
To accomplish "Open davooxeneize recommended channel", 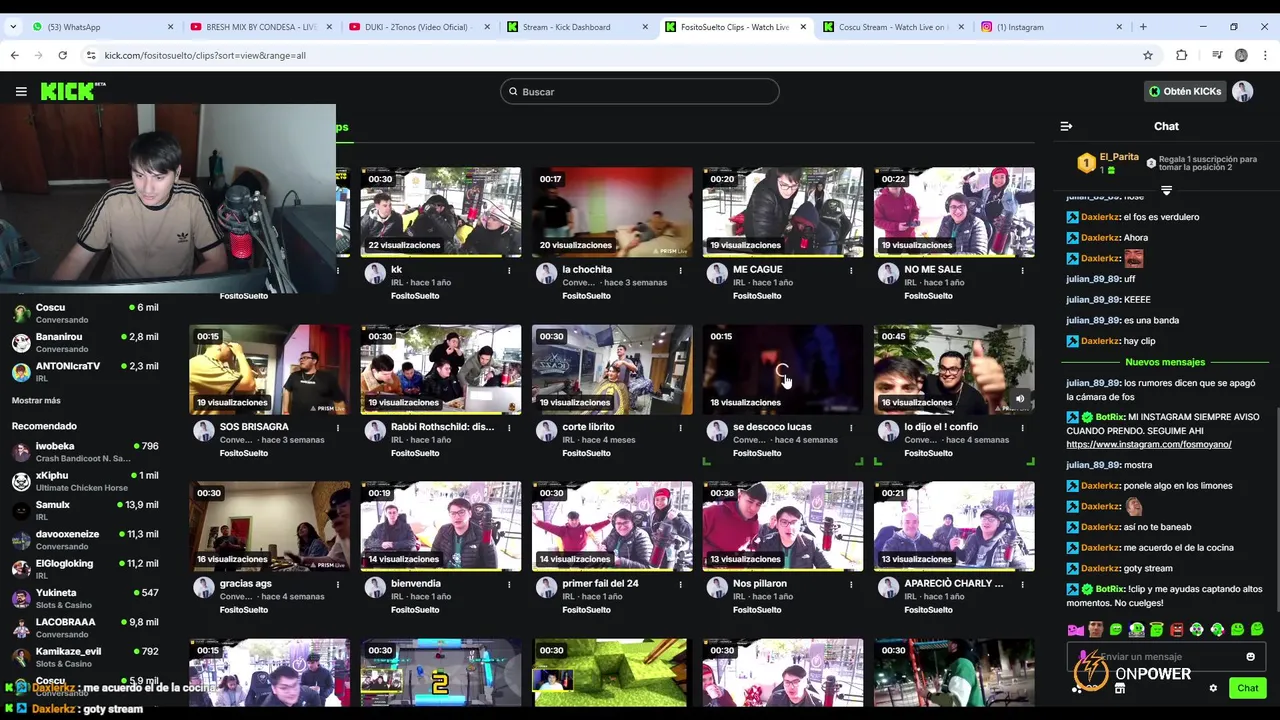I will (x=85, y=539).
